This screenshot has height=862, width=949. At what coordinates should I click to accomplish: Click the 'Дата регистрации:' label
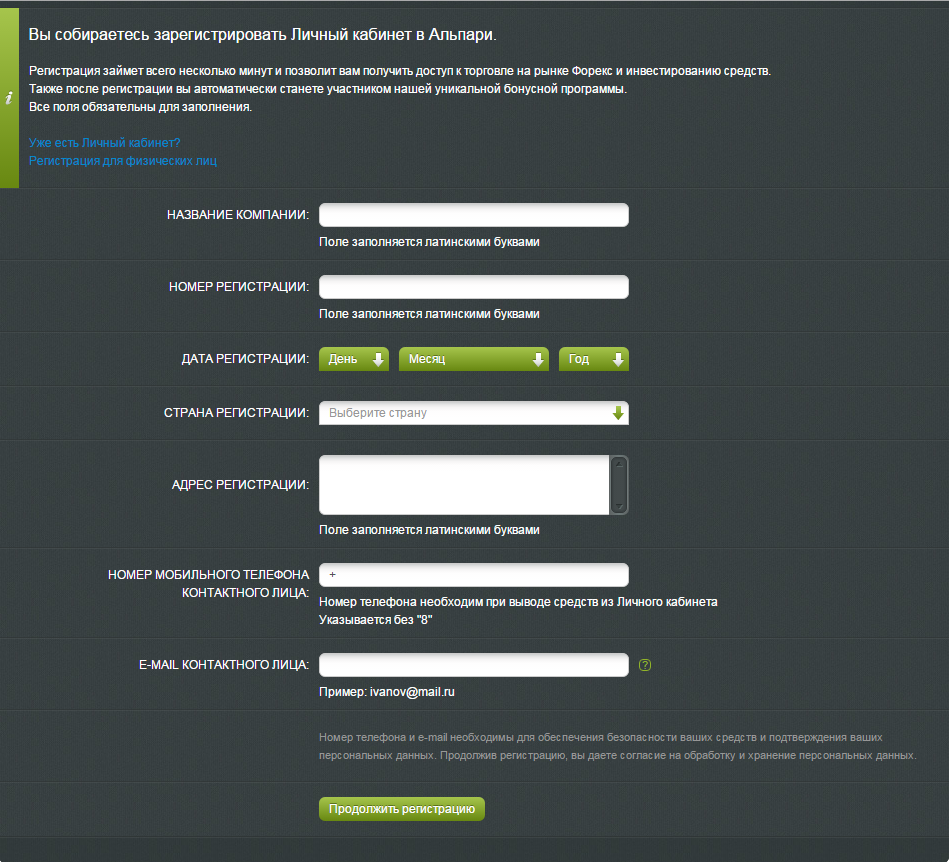click(x=245, y=359)
